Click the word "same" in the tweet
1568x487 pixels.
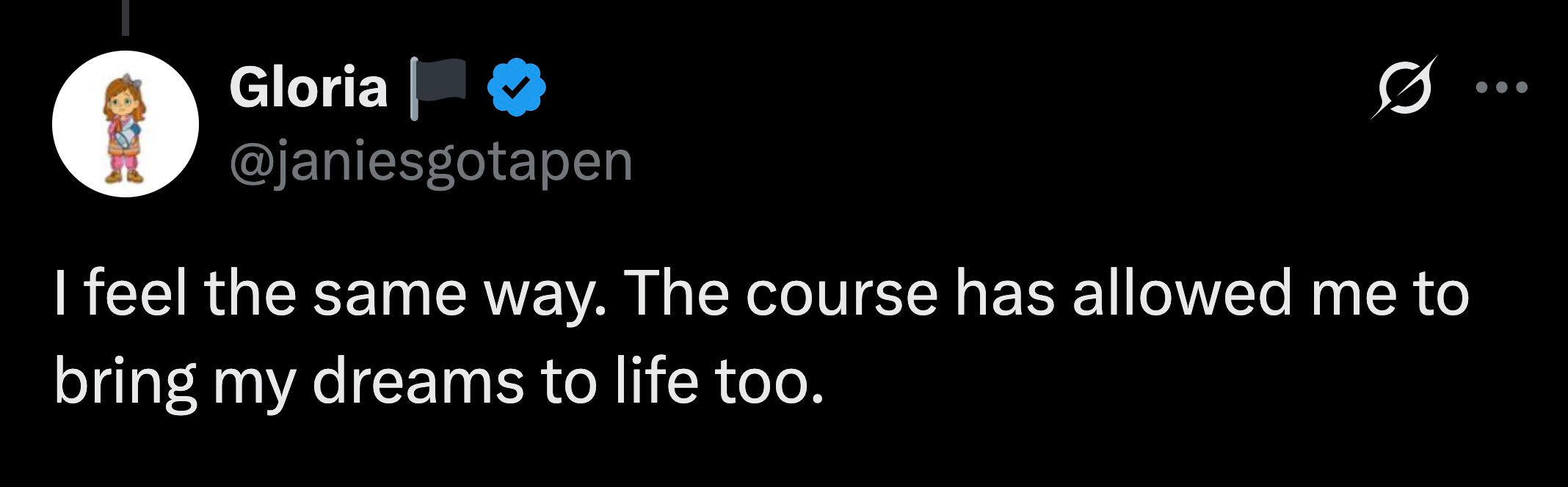[x=388, y=294]
